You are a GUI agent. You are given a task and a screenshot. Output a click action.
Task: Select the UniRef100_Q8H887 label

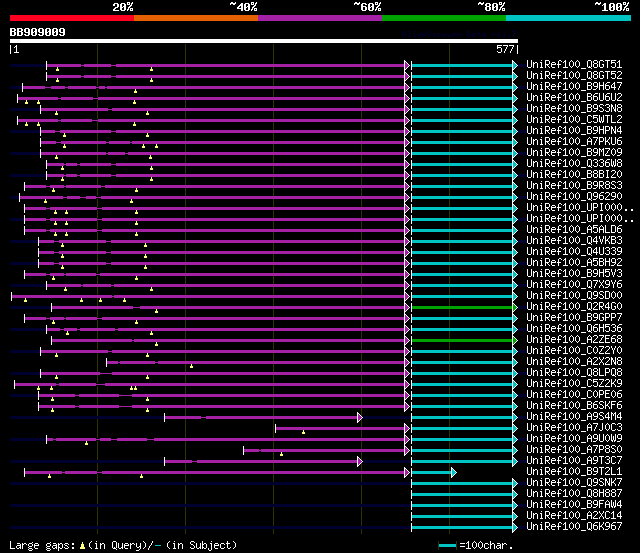574,494
